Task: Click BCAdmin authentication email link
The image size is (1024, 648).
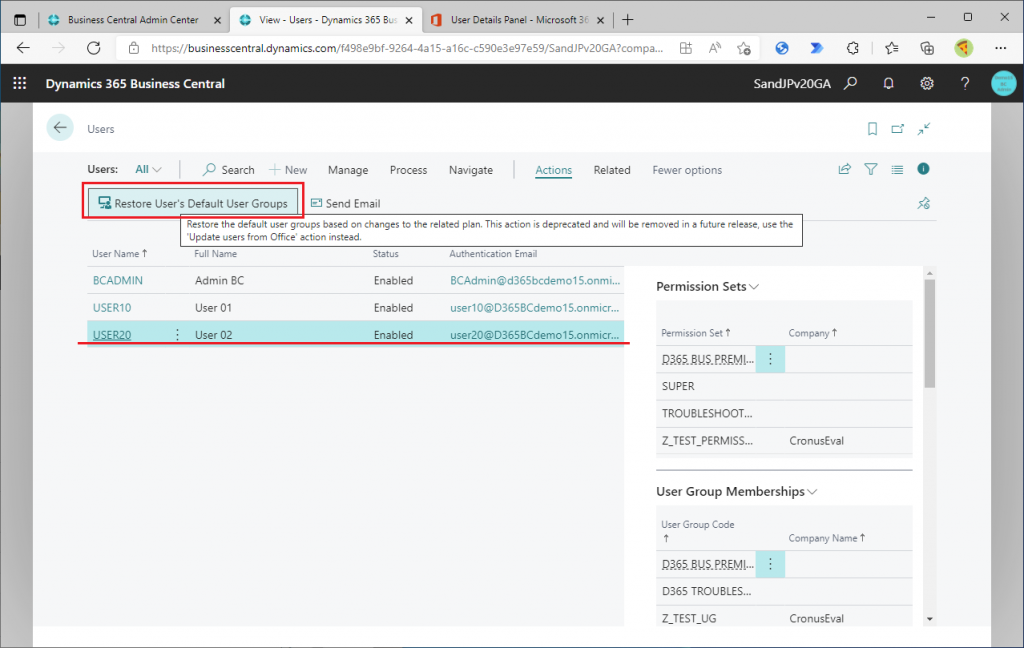Action: coord(535,280)
